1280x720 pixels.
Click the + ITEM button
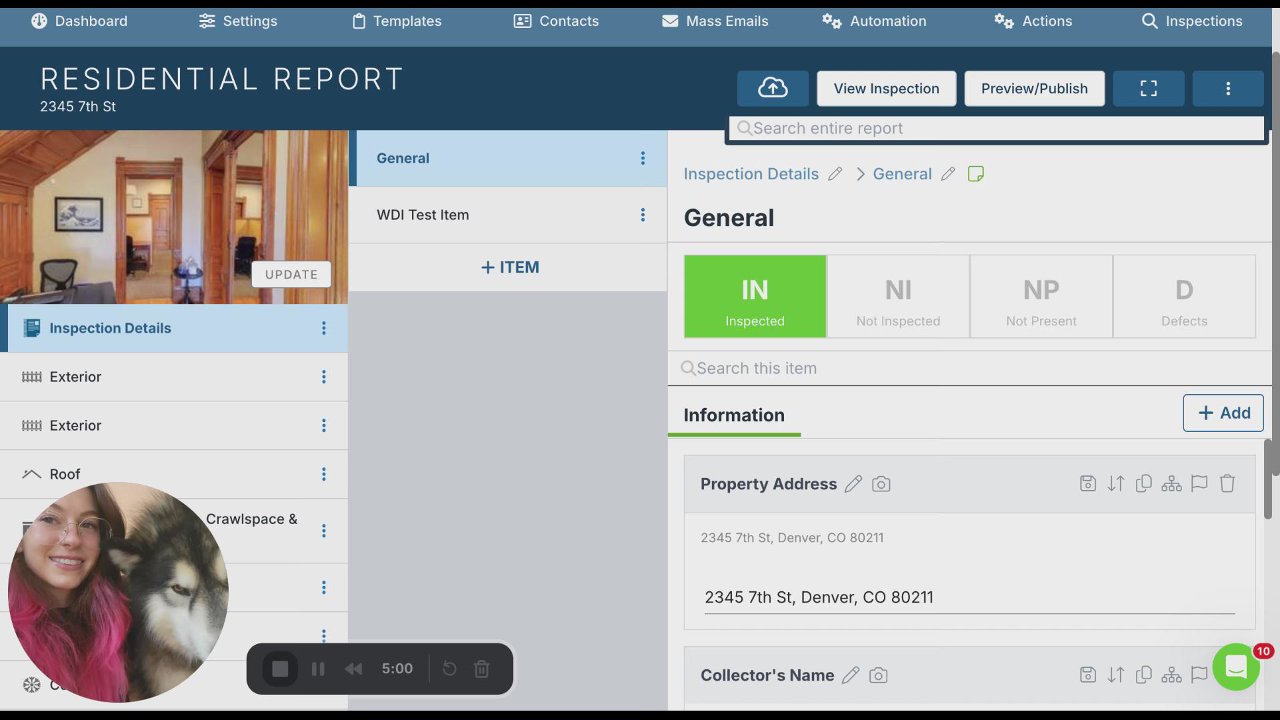click(510, 267)
